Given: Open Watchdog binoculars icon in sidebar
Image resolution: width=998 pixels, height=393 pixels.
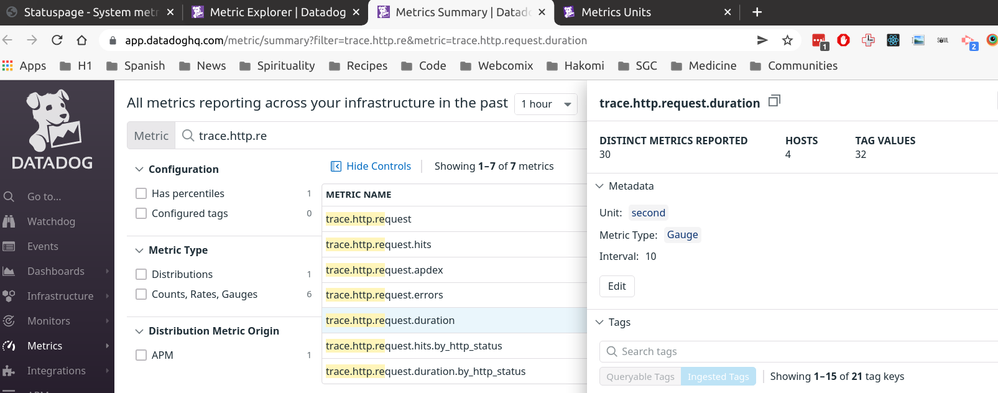Looking at the screenshot, I should coord(9,222).
